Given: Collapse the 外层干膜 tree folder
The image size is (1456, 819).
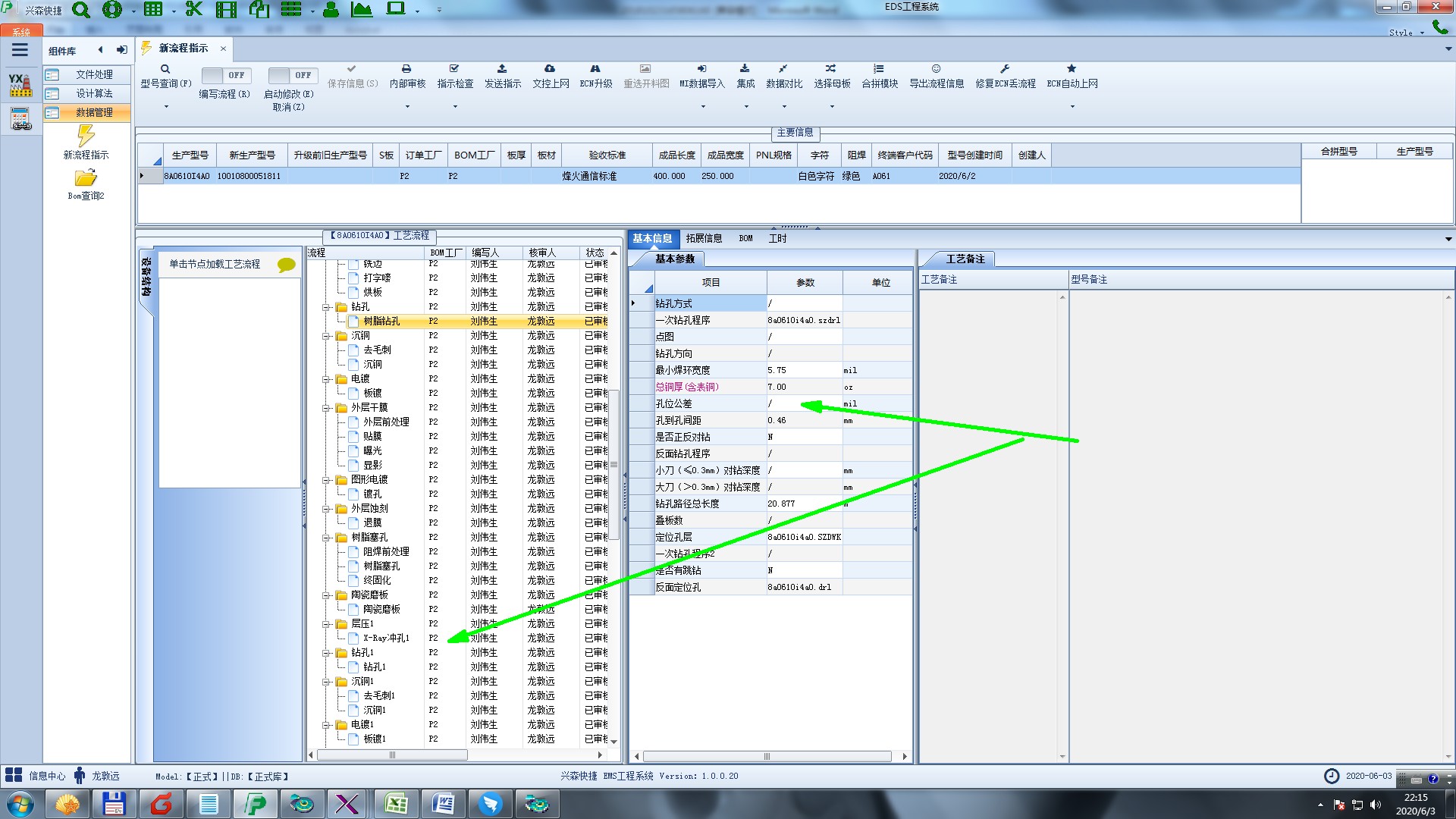Looking at the screenshot, I should coord(327,408).
